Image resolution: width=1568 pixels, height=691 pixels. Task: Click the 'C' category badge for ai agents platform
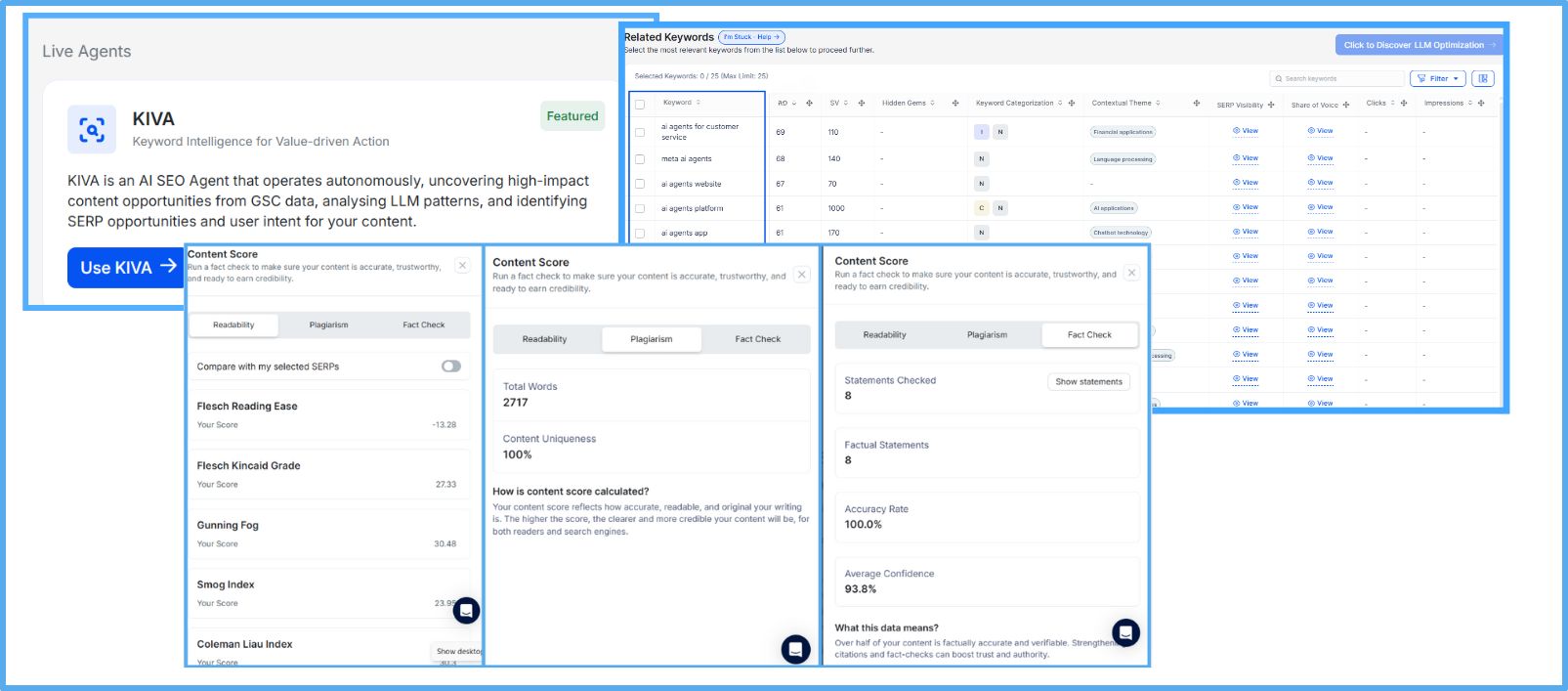982,208
